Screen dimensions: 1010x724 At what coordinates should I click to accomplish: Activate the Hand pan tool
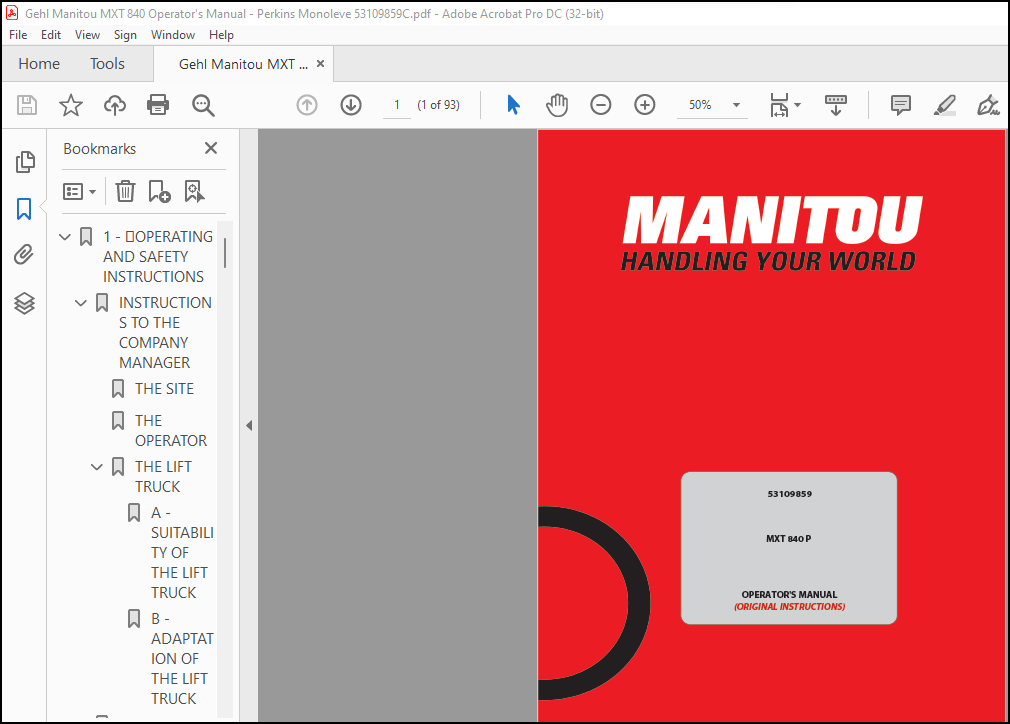[557, 104]
